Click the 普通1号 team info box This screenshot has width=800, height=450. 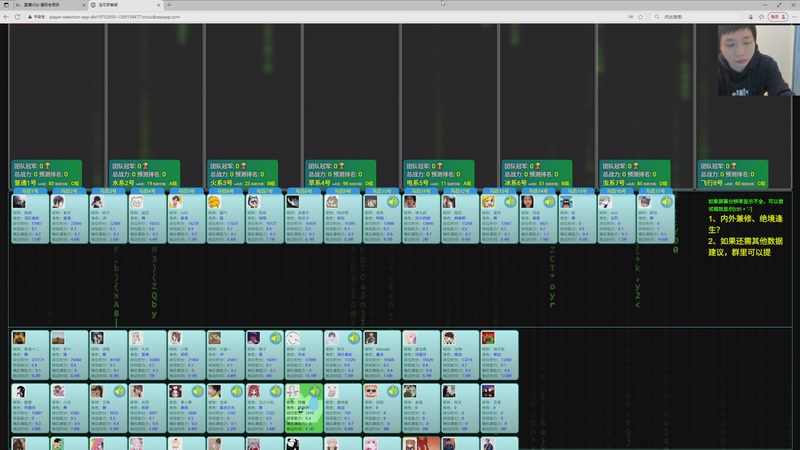point(46,174)
